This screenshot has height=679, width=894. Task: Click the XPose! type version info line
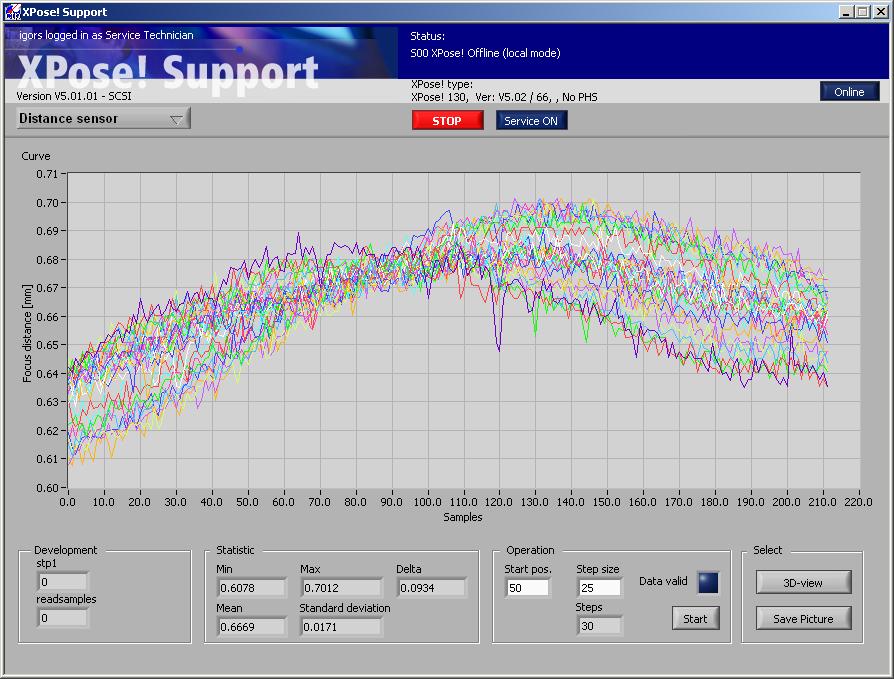504,97
